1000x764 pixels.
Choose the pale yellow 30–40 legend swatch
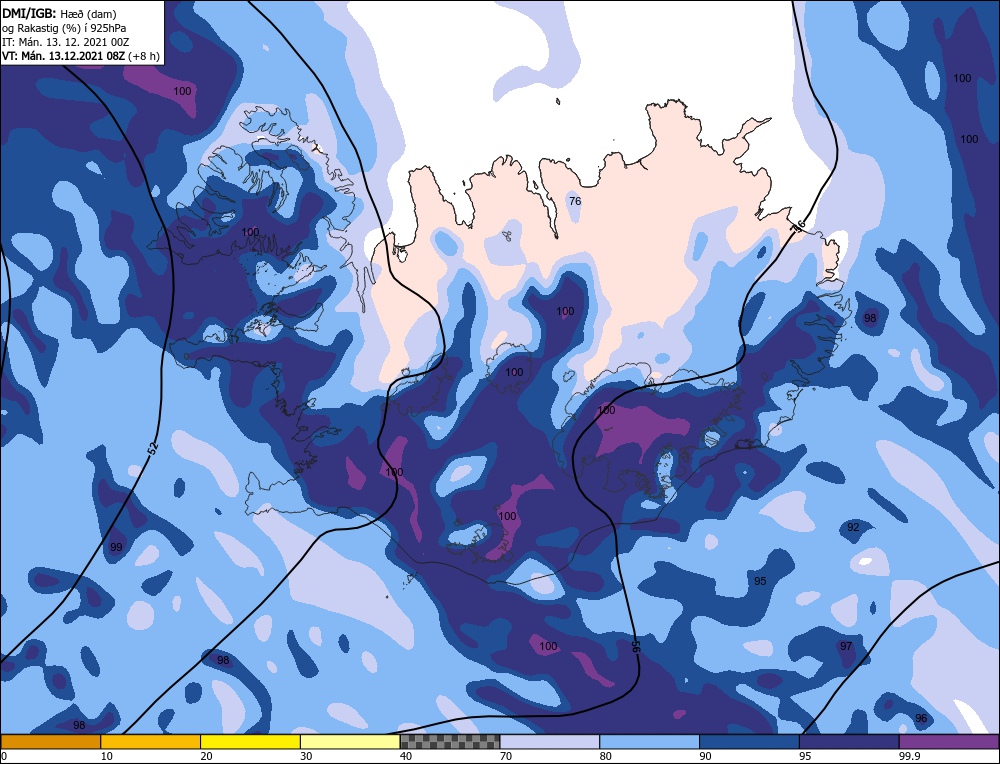tap(350, 741)
